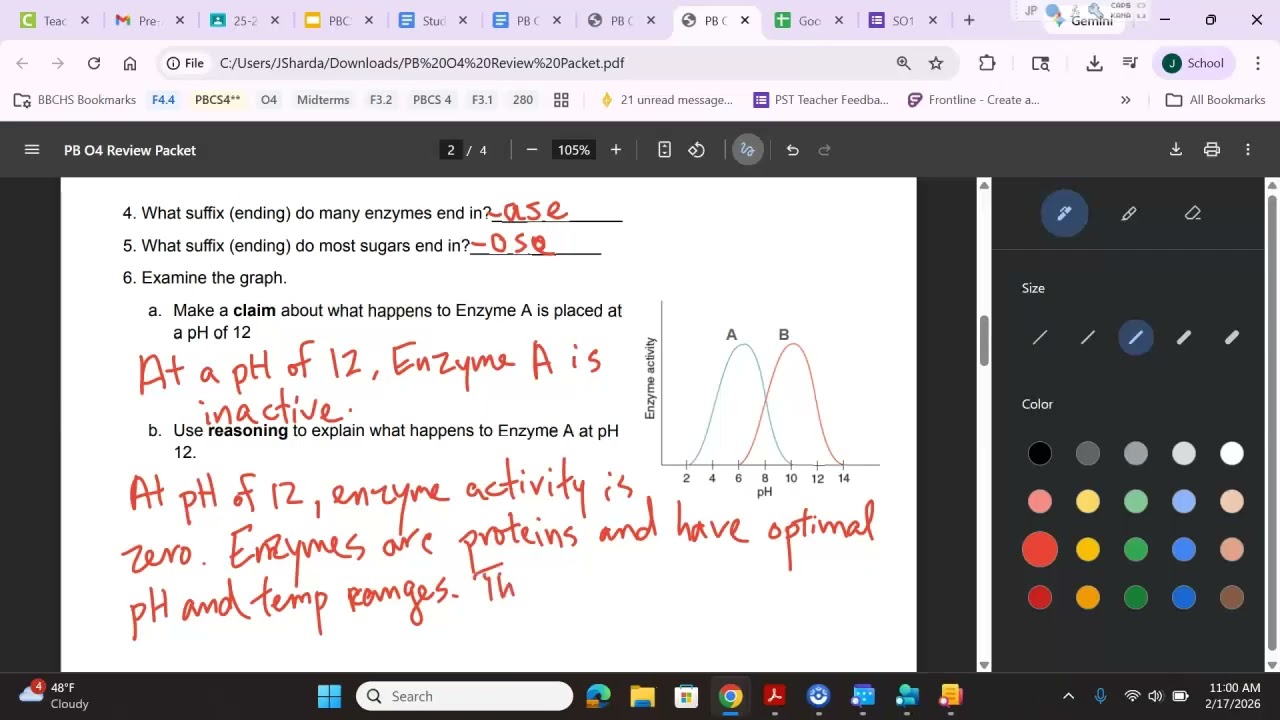Choose the selected medium pen size

[1136, 338]
